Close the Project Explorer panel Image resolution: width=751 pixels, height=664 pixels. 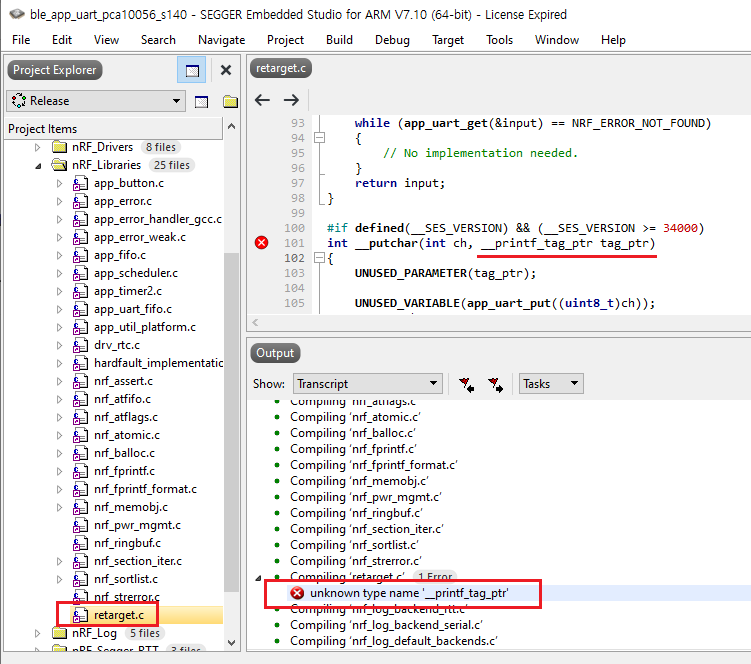[x=226, y=70]
